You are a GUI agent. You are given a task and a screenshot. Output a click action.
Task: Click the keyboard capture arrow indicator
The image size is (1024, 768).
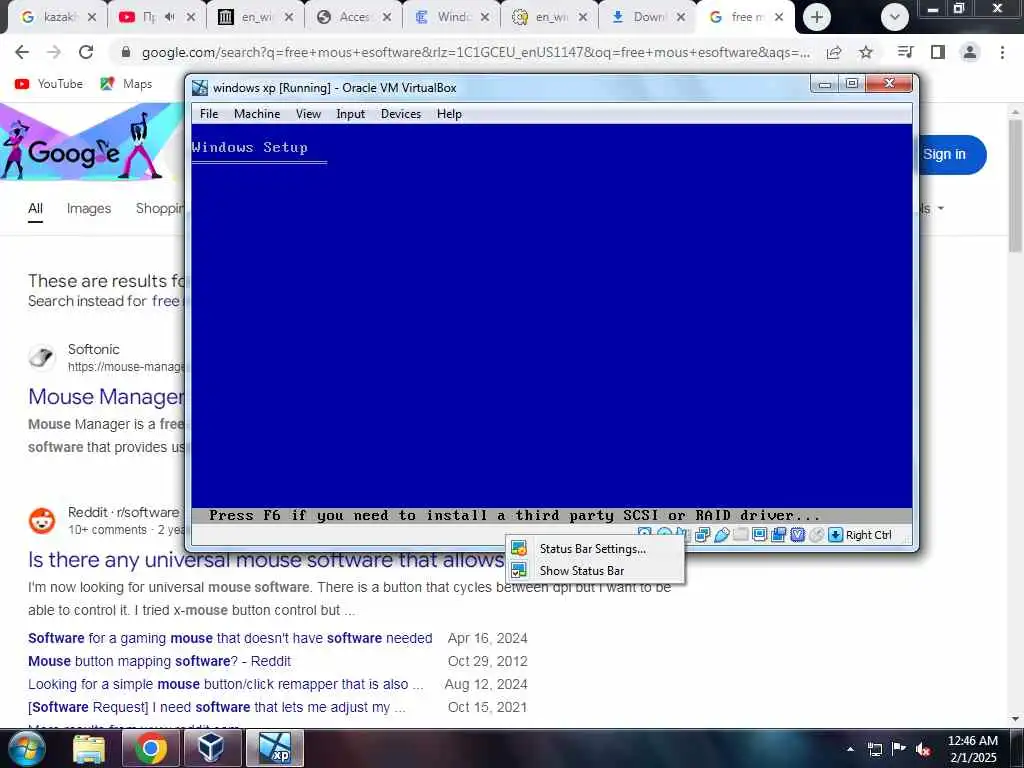pyautogui.click(x=835, y=535)
